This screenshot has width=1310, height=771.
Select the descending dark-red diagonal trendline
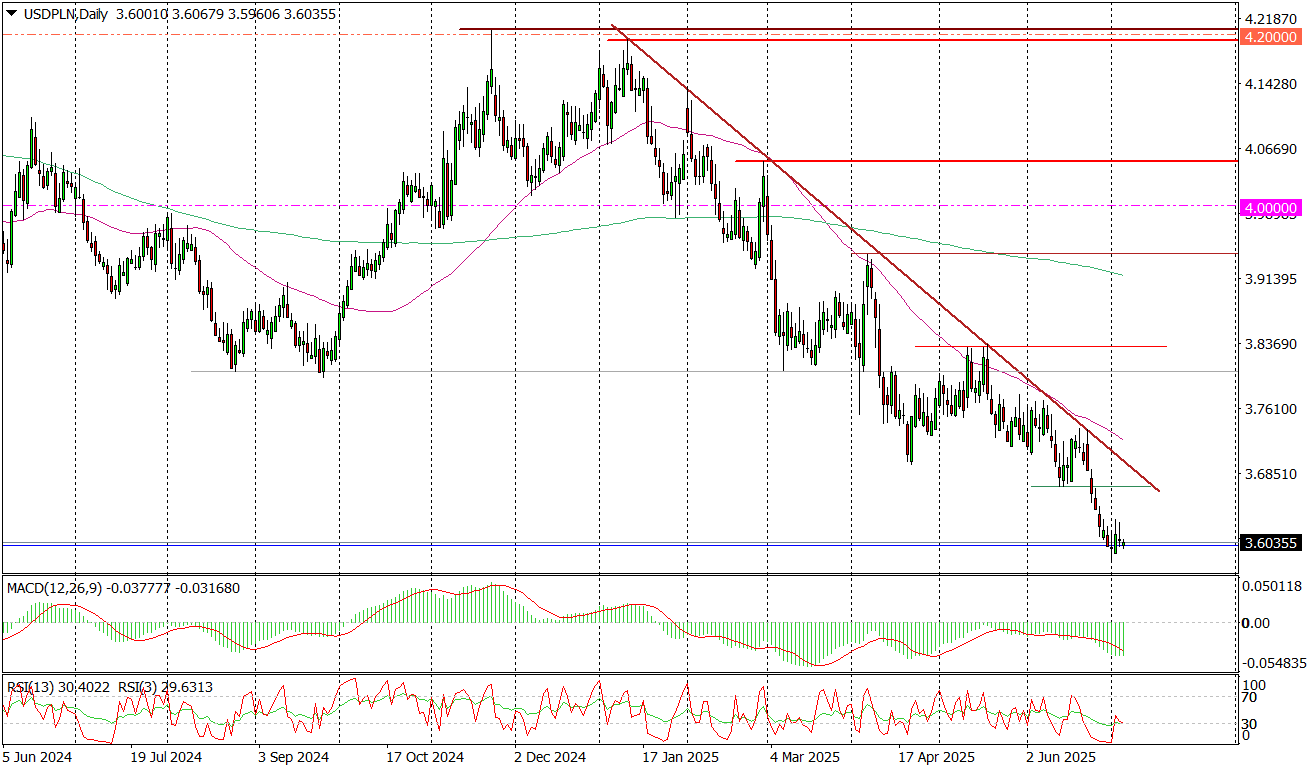885,258
